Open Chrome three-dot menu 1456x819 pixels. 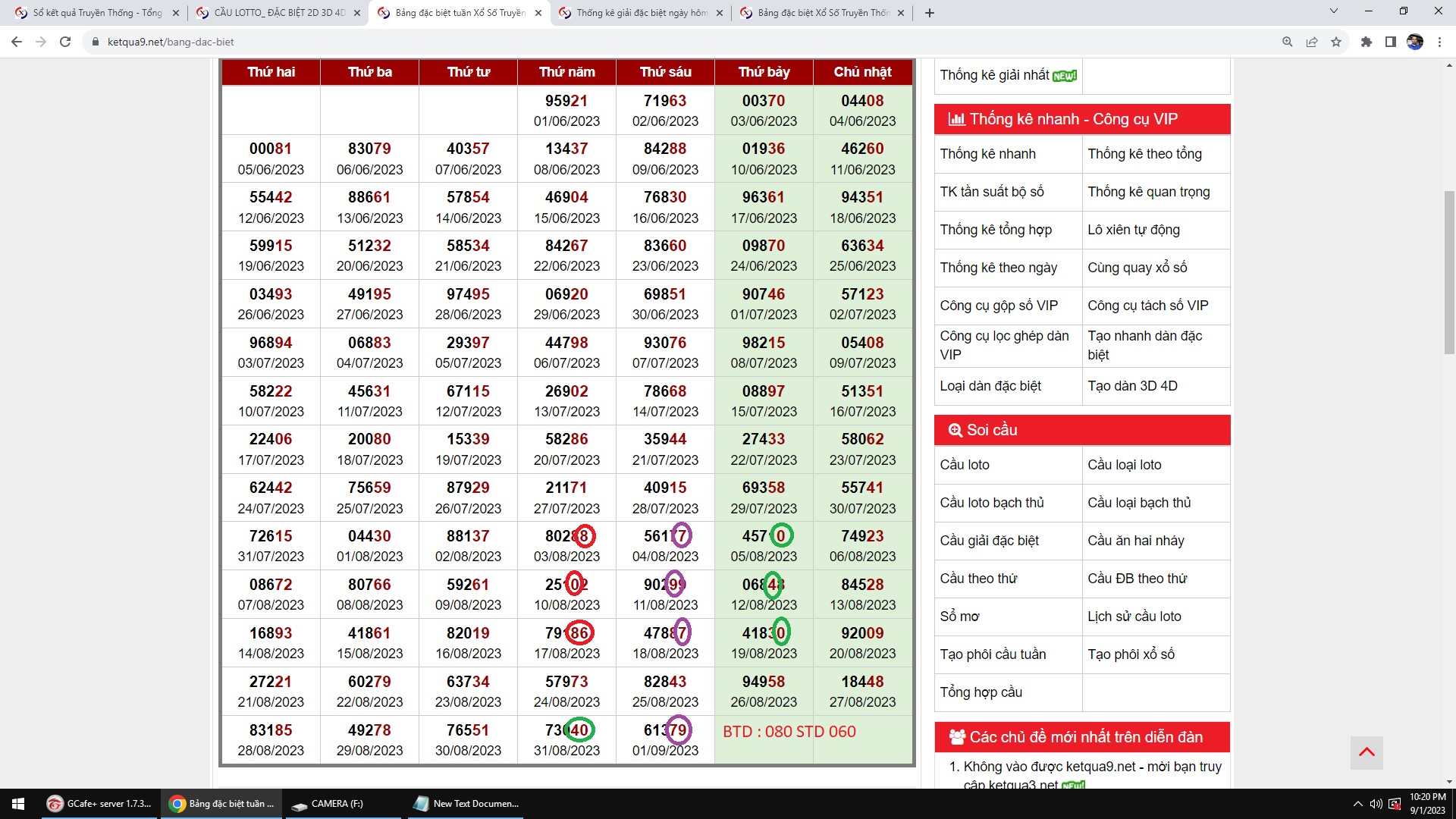(x=1439, y=42)
